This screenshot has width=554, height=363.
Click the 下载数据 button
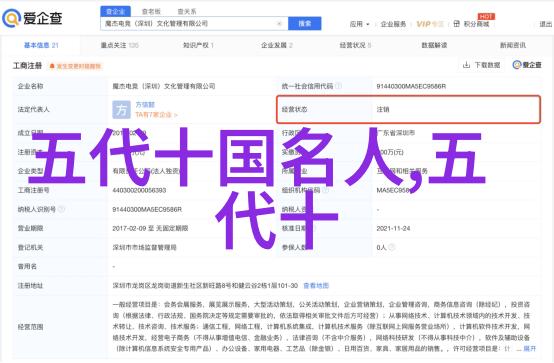tap(482, 65)
